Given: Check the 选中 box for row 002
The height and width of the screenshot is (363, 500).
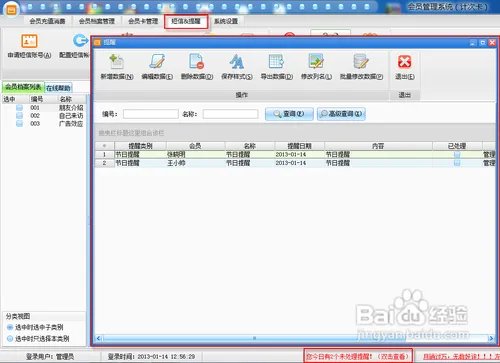Looking at the screenshot, I should click(x=19, y=115).
